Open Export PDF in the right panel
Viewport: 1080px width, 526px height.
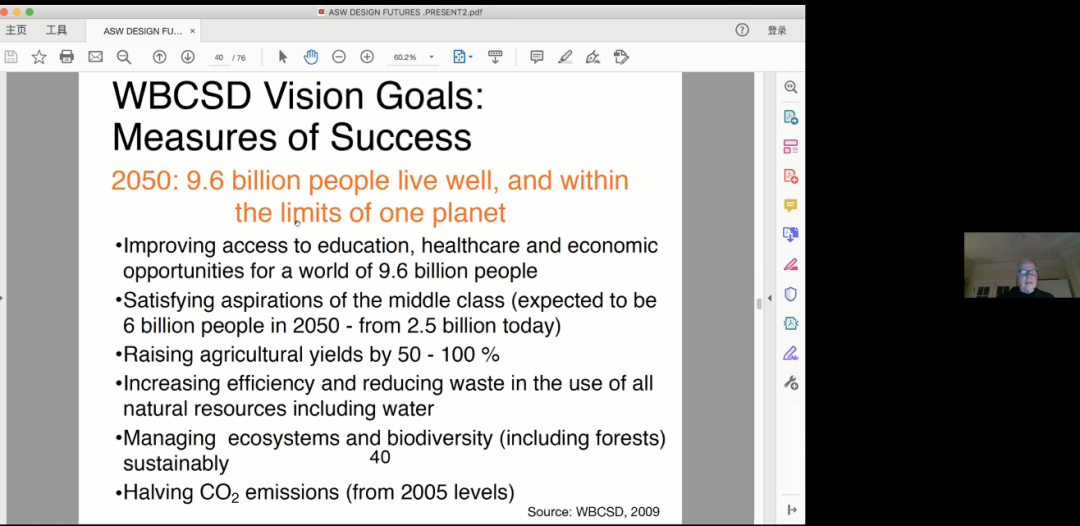[791, 117]
